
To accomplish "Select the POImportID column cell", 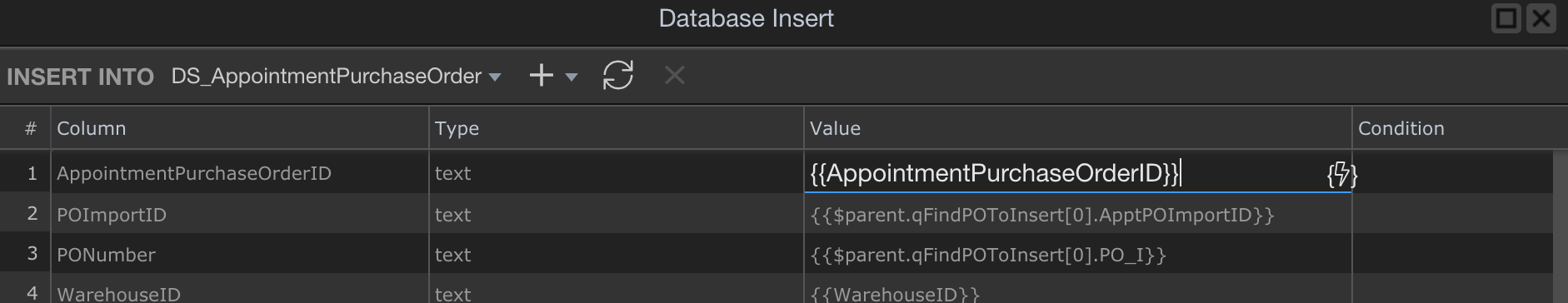I will click(240, 215).
